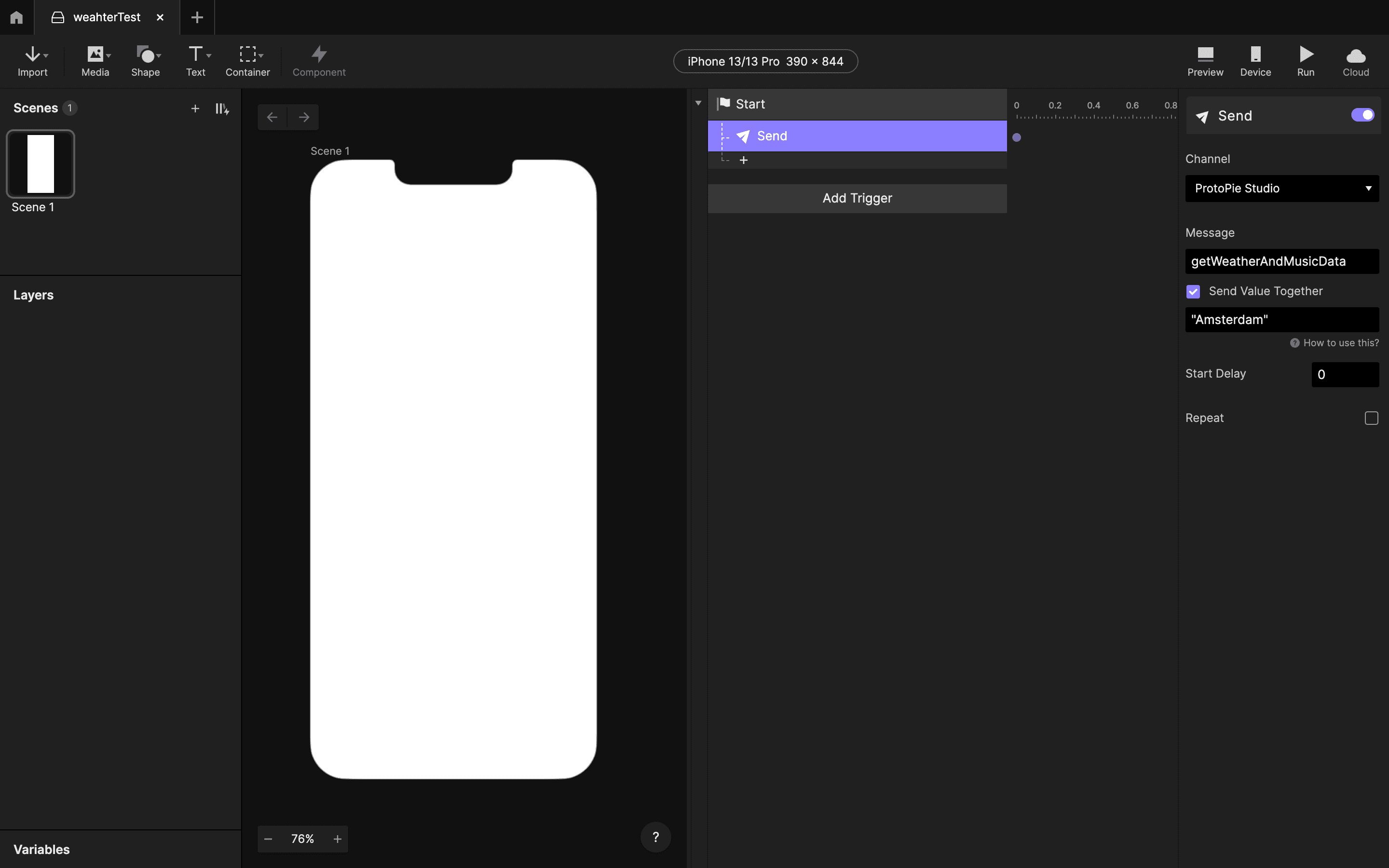Click the timeline marker for Send

point(1017,137)
